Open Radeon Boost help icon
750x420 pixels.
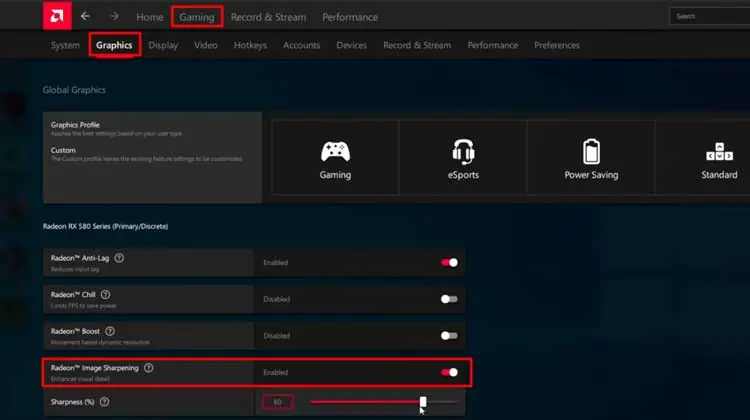110,331
